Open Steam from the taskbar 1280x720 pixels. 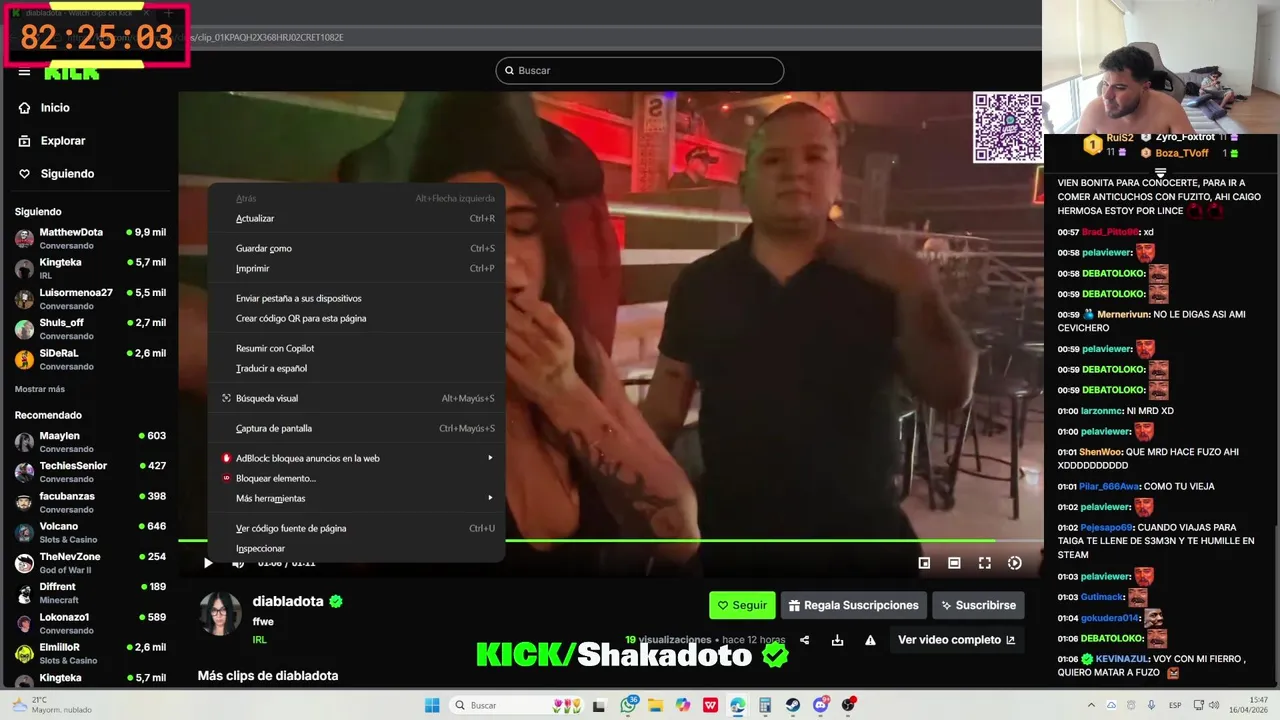(793, 705)
